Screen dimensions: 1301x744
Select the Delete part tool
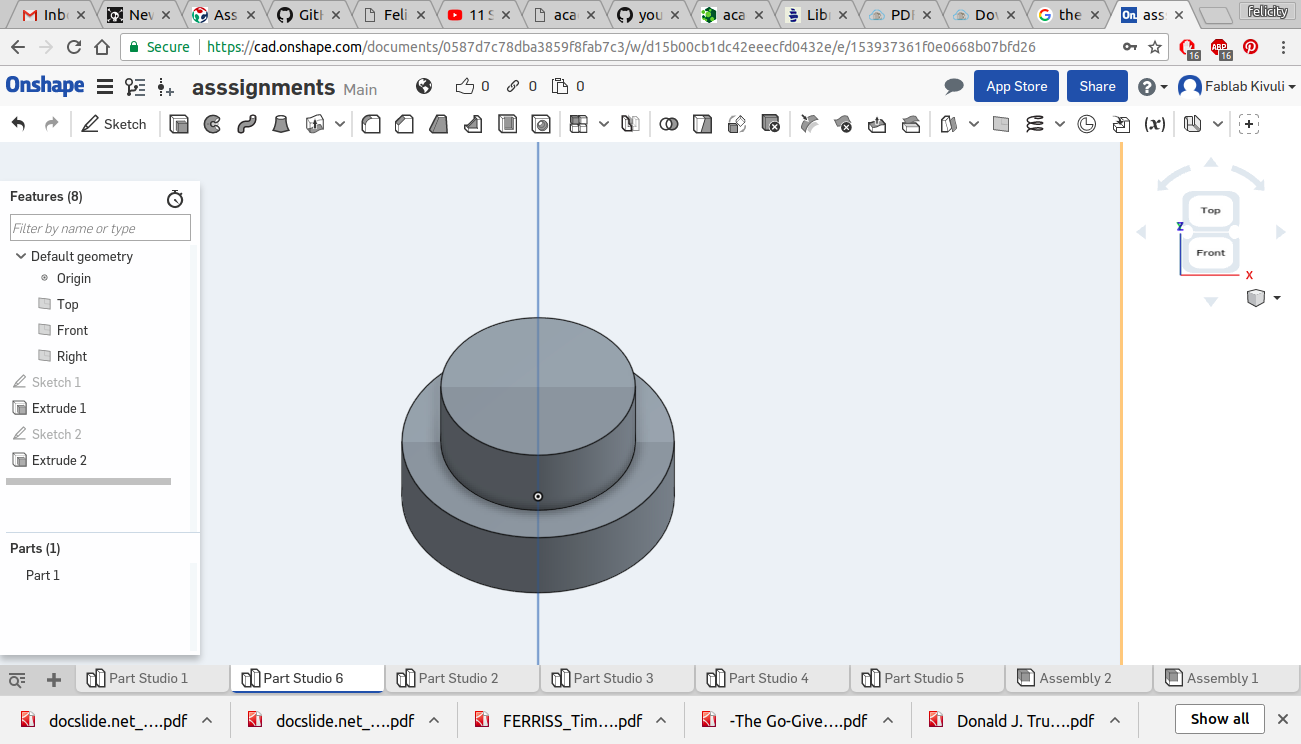(770, 124)
